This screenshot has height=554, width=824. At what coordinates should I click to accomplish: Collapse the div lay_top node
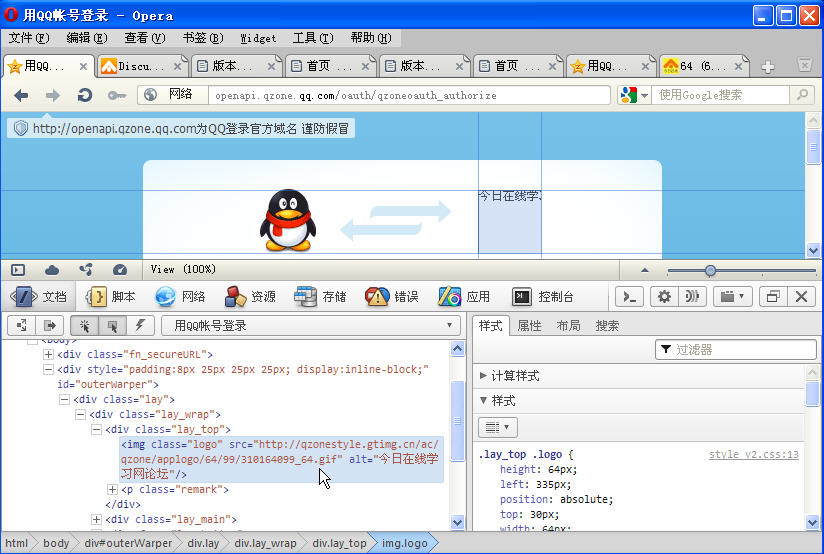pos(96,429)
